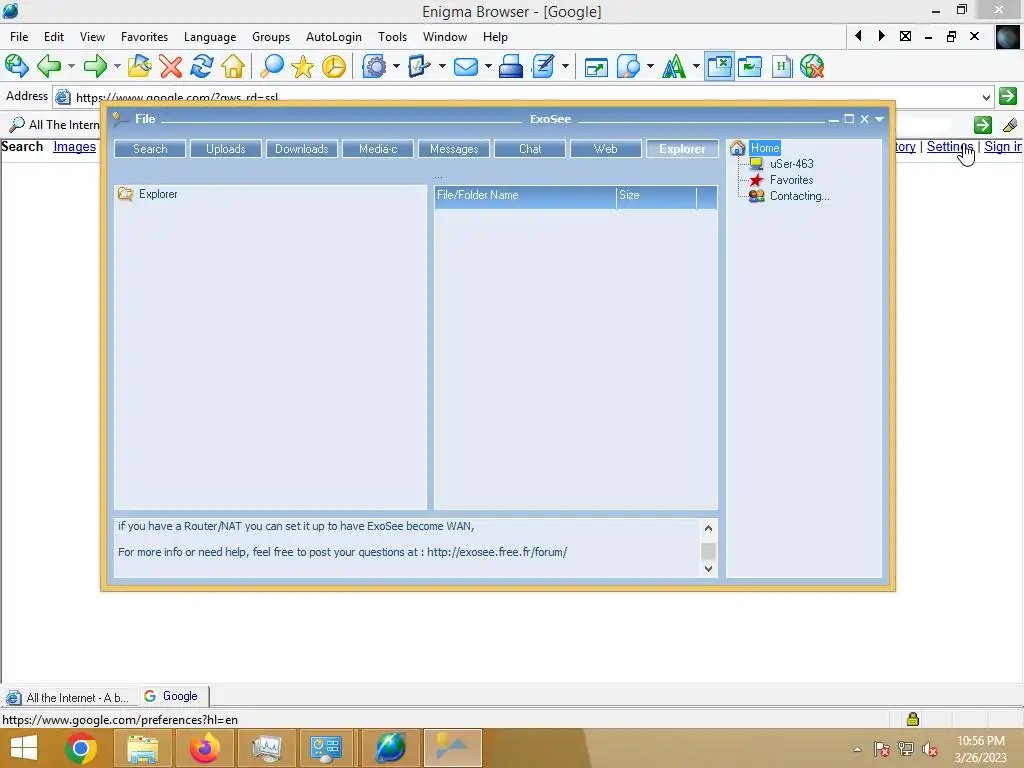Click the font size AA icon
Viewport: 1024px width, 768px height.
pyautogui.click(x=674, y=66)
